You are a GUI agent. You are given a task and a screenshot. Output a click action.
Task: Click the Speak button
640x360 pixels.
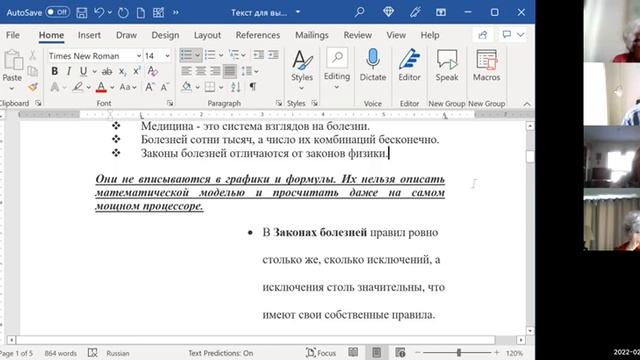tap(447, 66)
